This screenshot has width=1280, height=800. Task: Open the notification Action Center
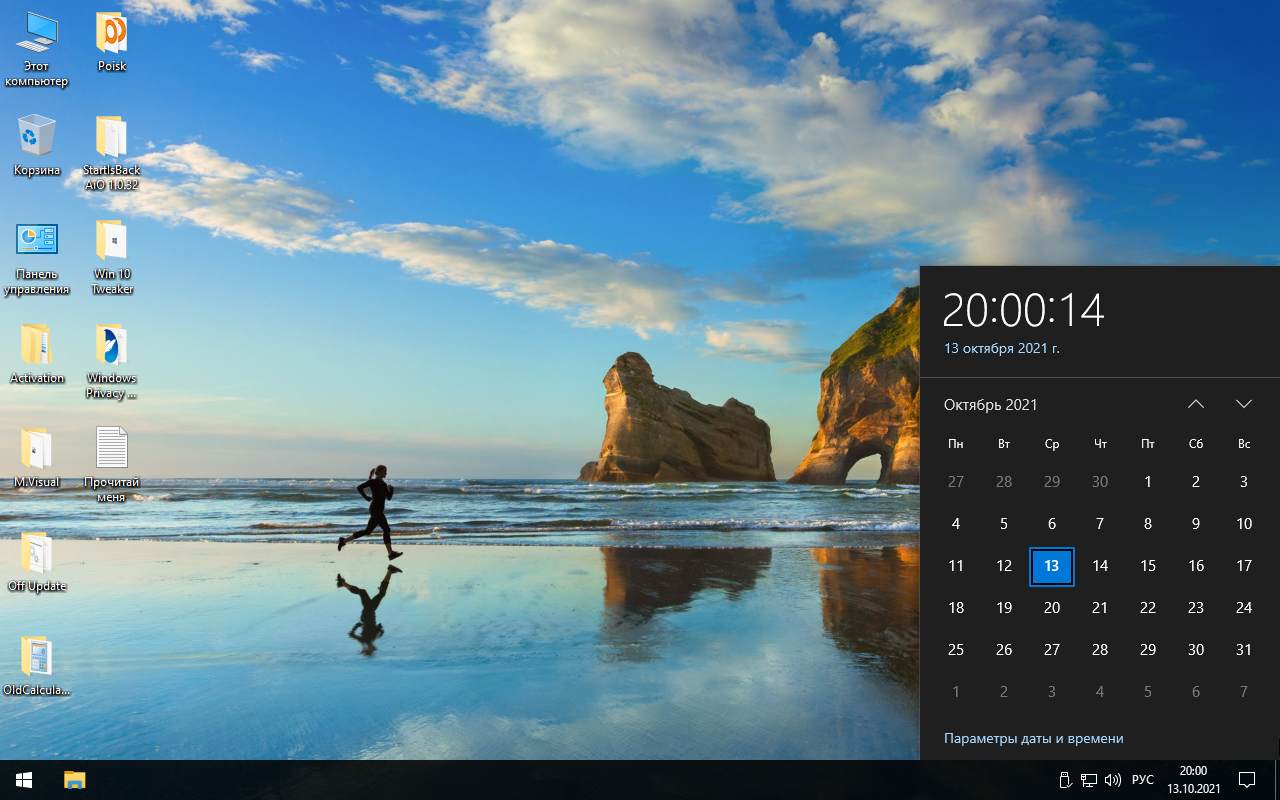1247,779
